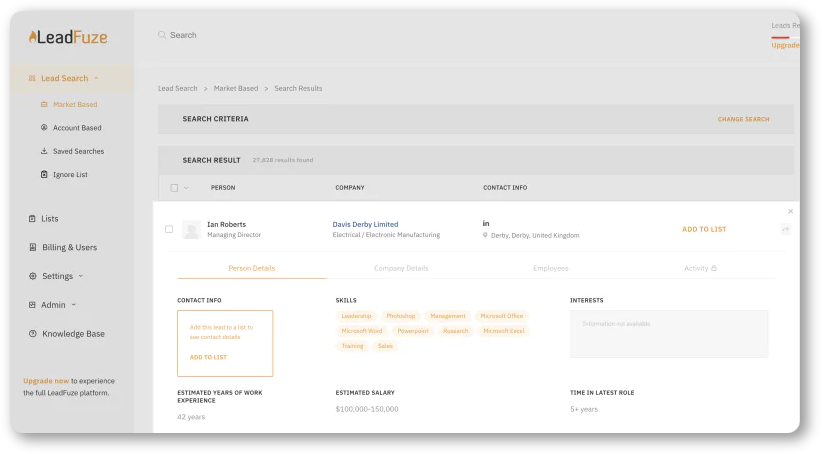Click Search Results in the breadcrumb
The image size is (822, 454).
(298, 88)
